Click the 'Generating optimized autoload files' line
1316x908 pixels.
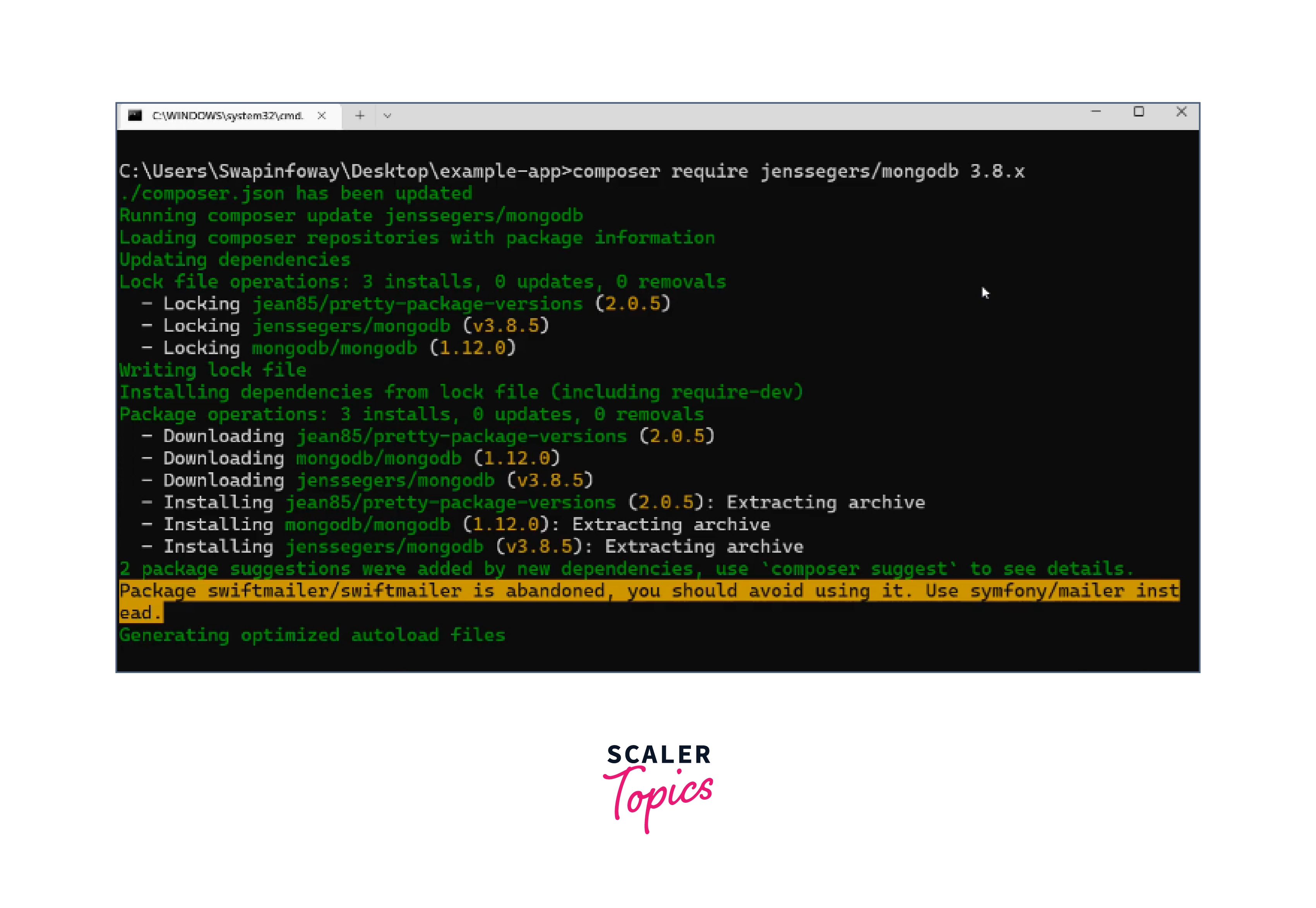click(312, 635)
